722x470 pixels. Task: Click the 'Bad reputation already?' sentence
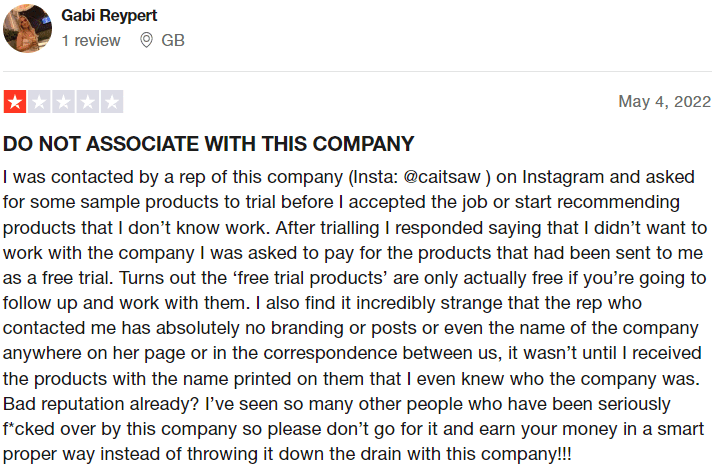pos(101,404)
